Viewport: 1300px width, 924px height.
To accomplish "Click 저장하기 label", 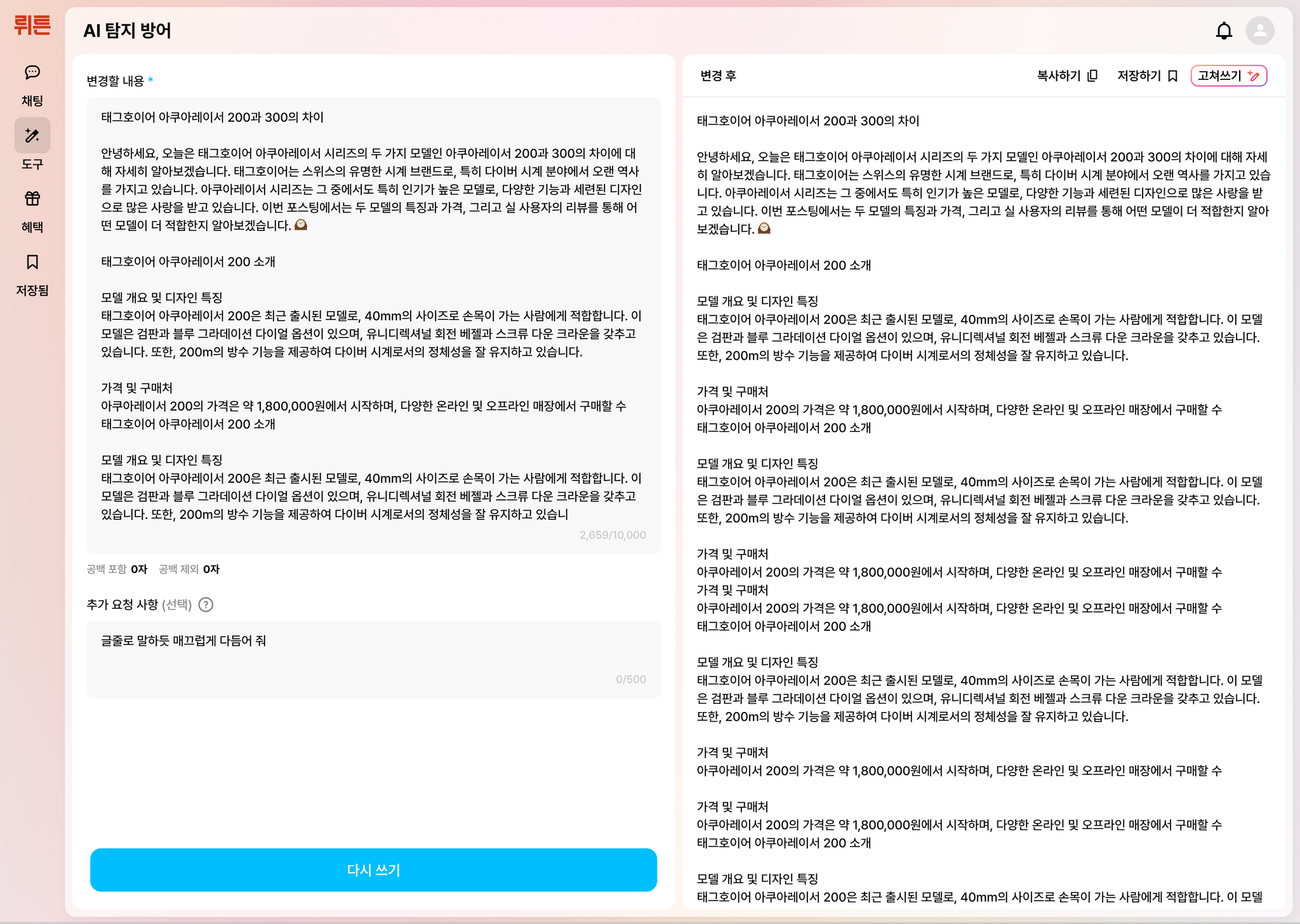I will 1139,76.
